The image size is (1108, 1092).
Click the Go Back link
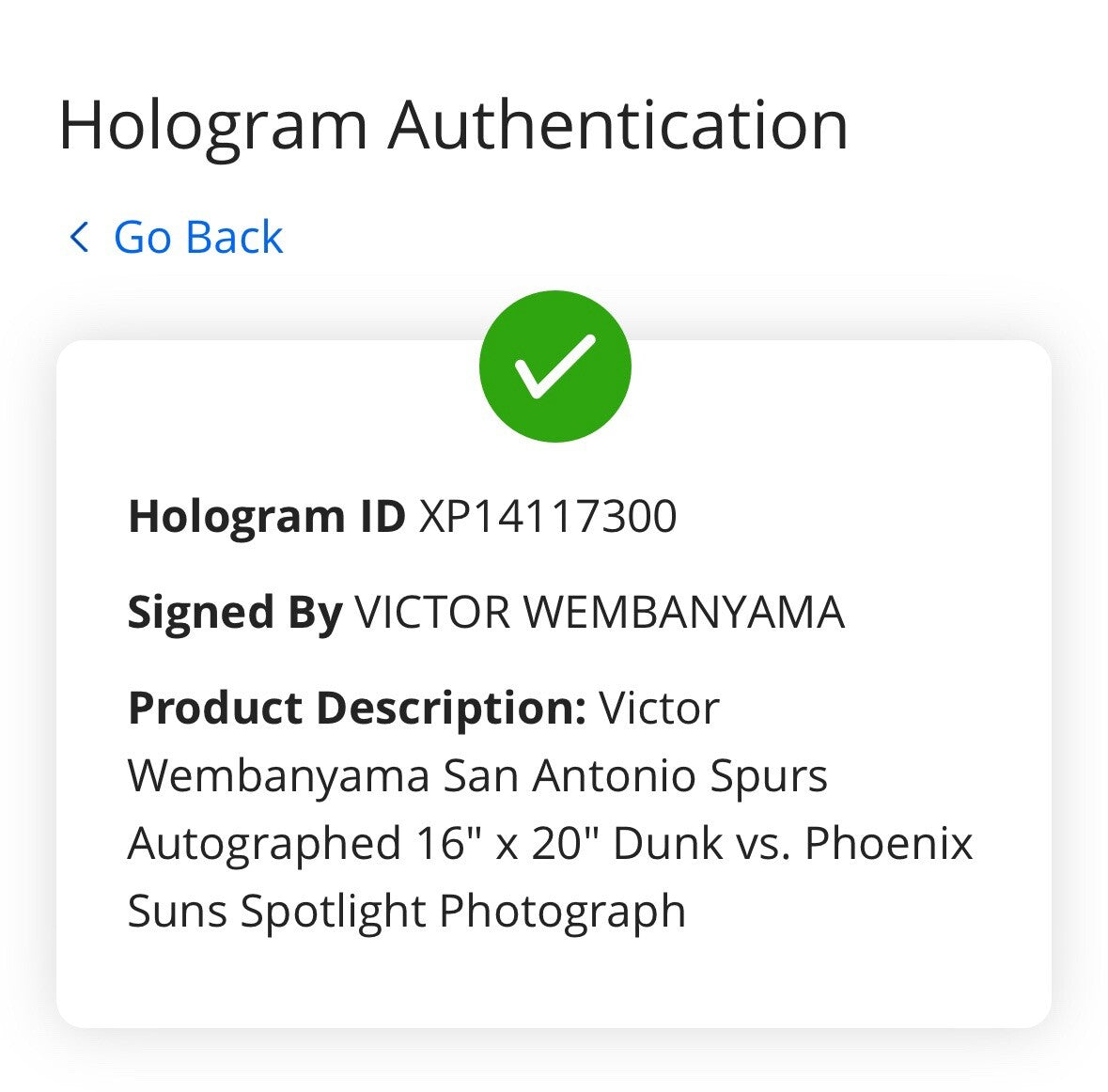176,237
